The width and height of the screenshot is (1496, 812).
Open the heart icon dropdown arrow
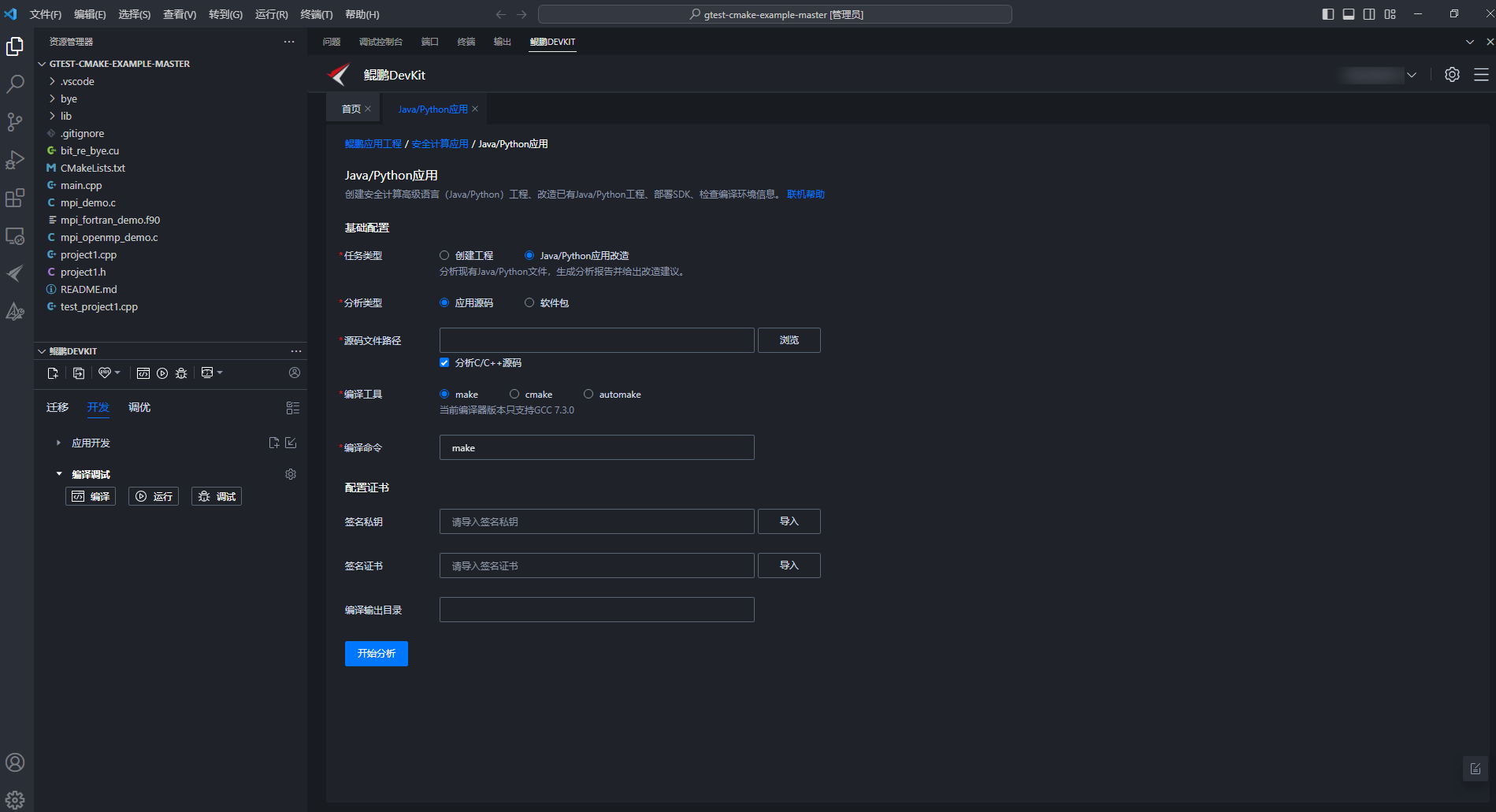[117, 373]
